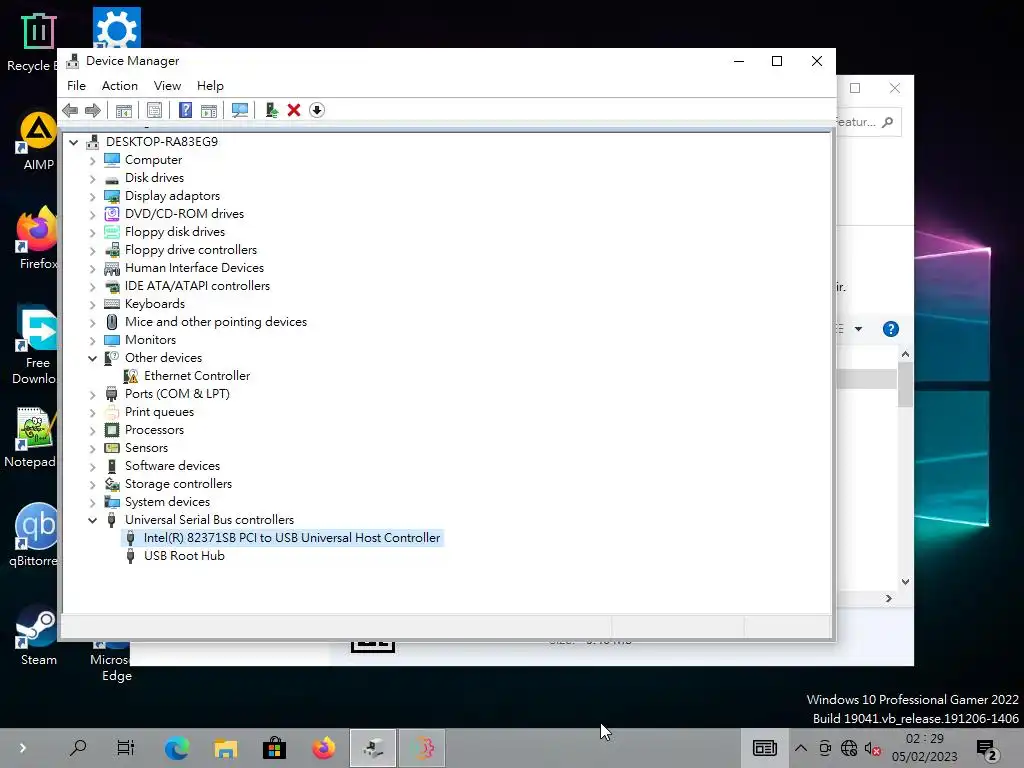Select the Recycle Bin desktop icon
This screenshot has height=768, width=1024.
pos(34,42)
